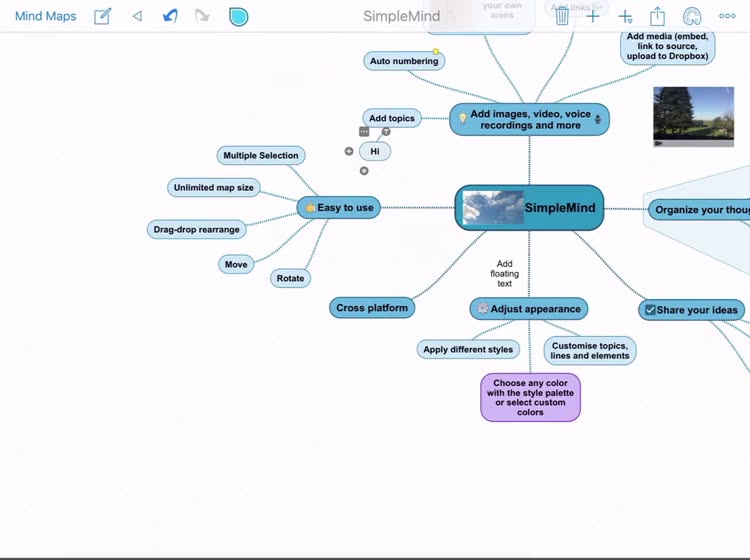
Task: Open the more options ellipsis menu
Action: [x=727, y=16]
